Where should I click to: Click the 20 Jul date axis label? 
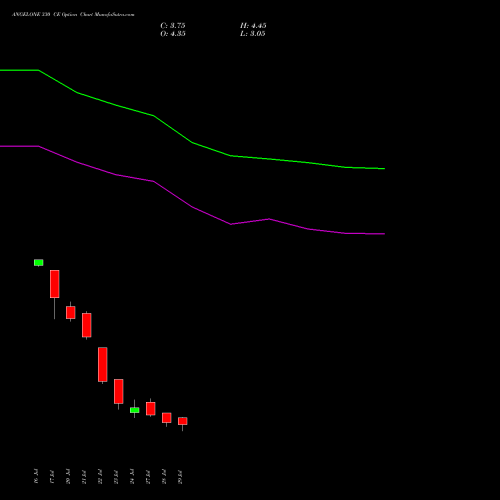(x=68, y=476)
